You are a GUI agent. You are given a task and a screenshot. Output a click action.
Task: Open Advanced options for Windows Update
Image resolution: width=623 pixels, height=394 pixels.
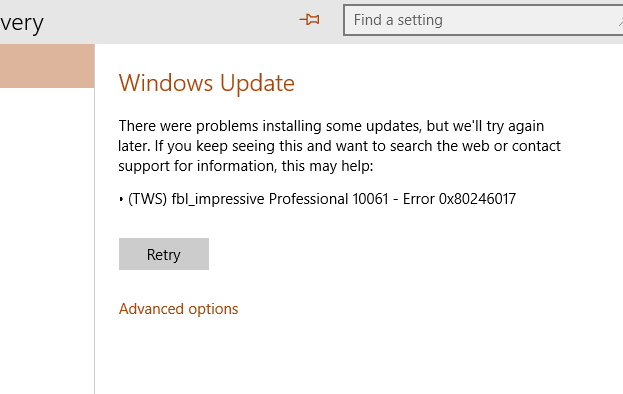coord(178,309)
